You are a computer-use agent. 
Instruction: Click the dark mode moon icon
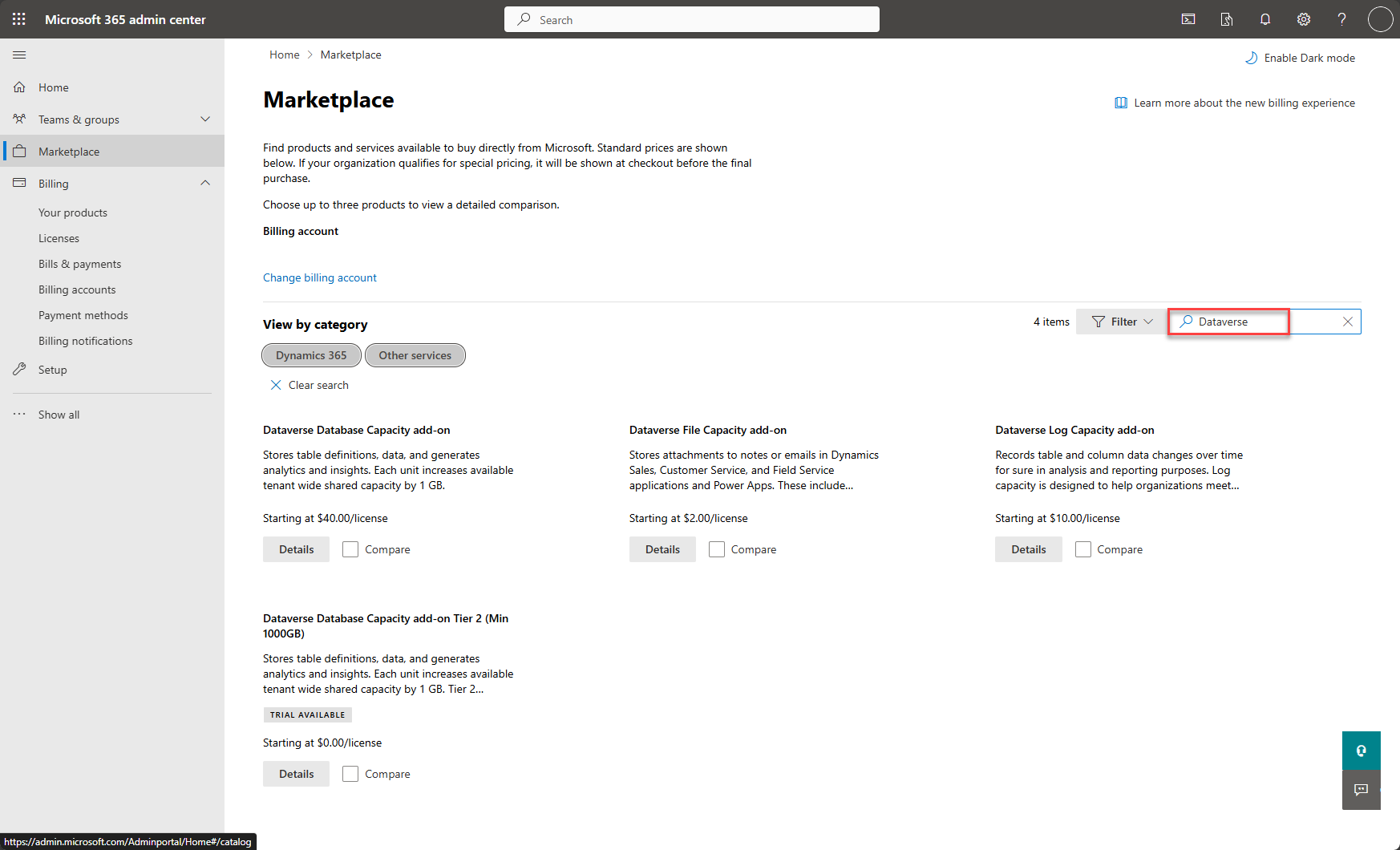(x=1251, y=58)
